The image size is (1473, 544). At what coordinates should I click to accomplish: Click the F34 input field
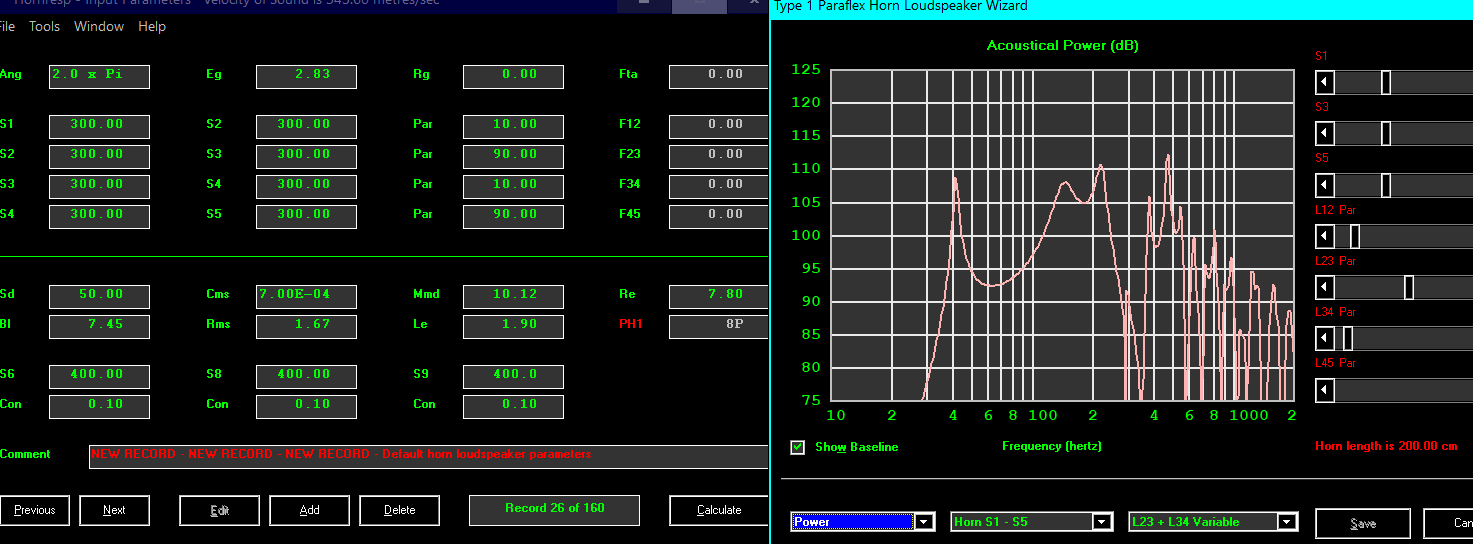point(719,187)
